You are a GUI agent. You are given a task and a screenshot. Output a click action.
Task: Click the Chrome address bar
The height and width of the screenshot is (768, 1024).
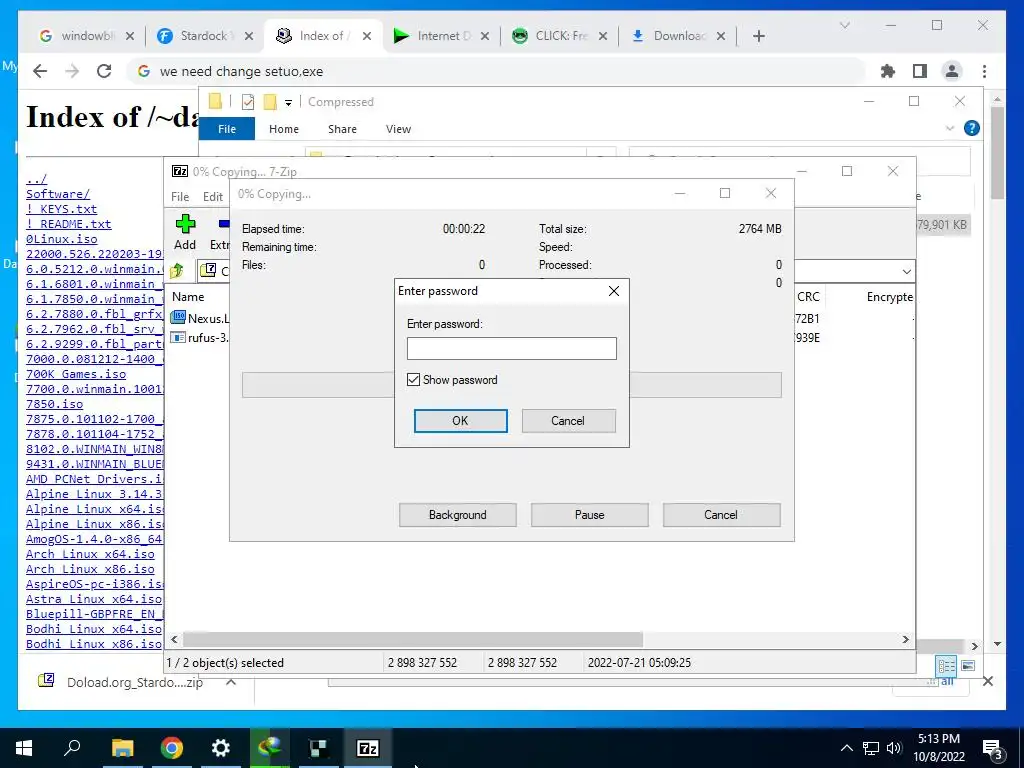[496, 71]
